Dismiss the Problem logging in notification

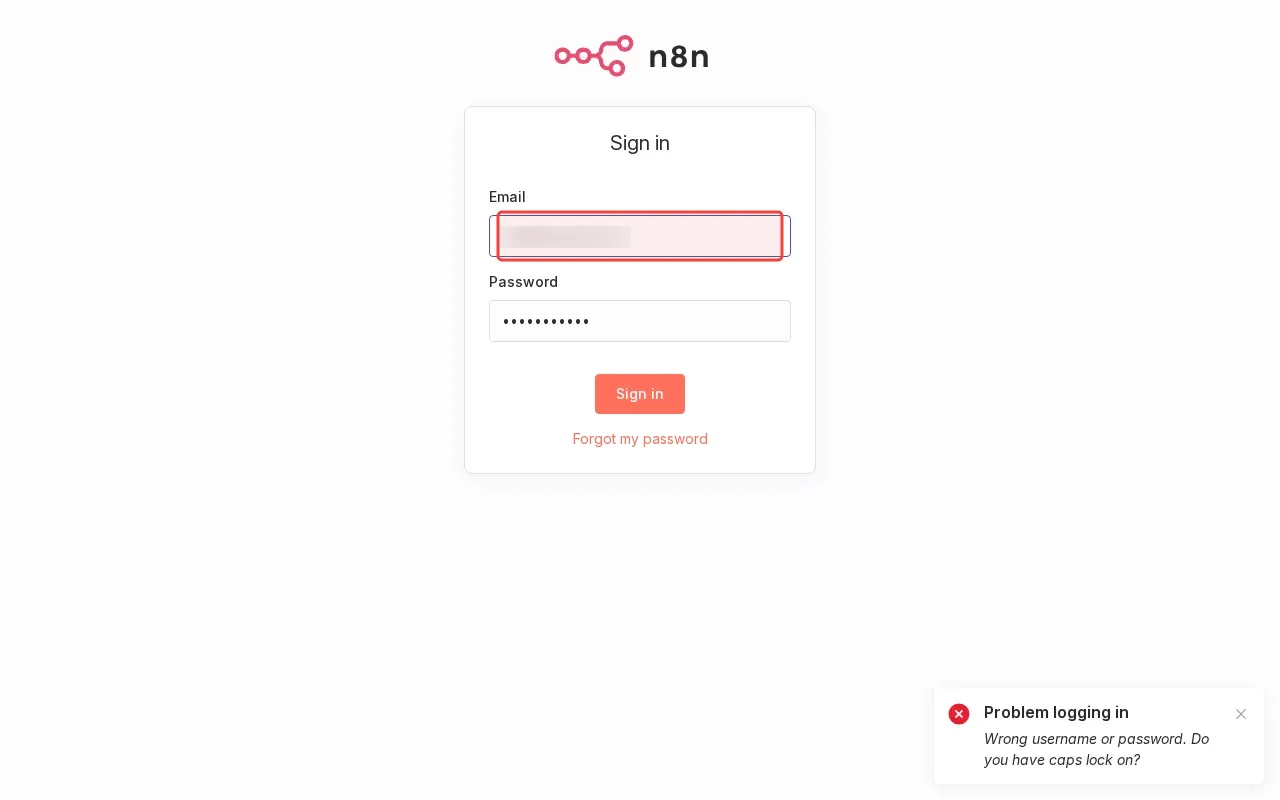tap(1241, 714)
